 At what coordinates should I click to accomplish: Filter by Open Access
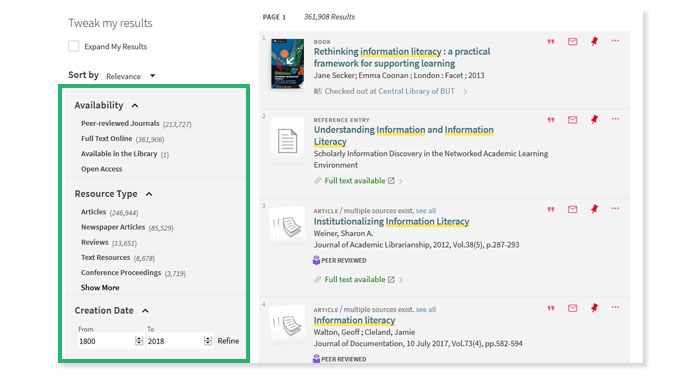click(x=101, y=169)
